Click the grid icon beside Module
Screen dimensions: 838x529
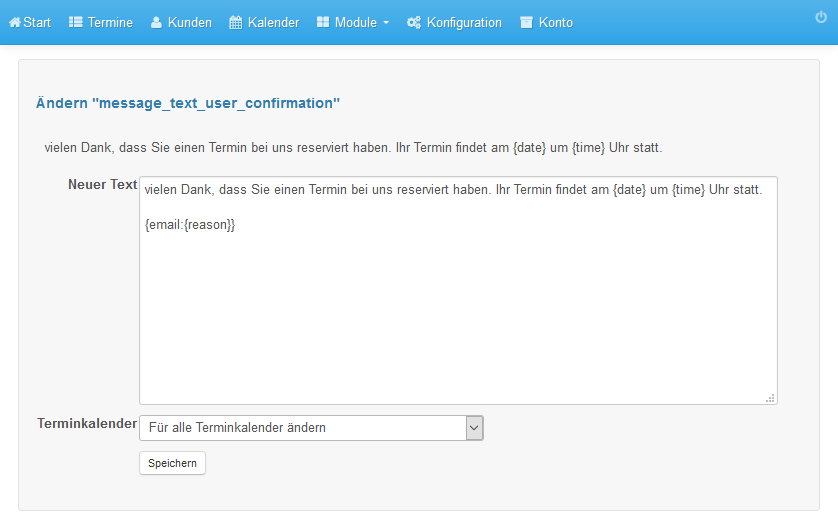point(323,22)
